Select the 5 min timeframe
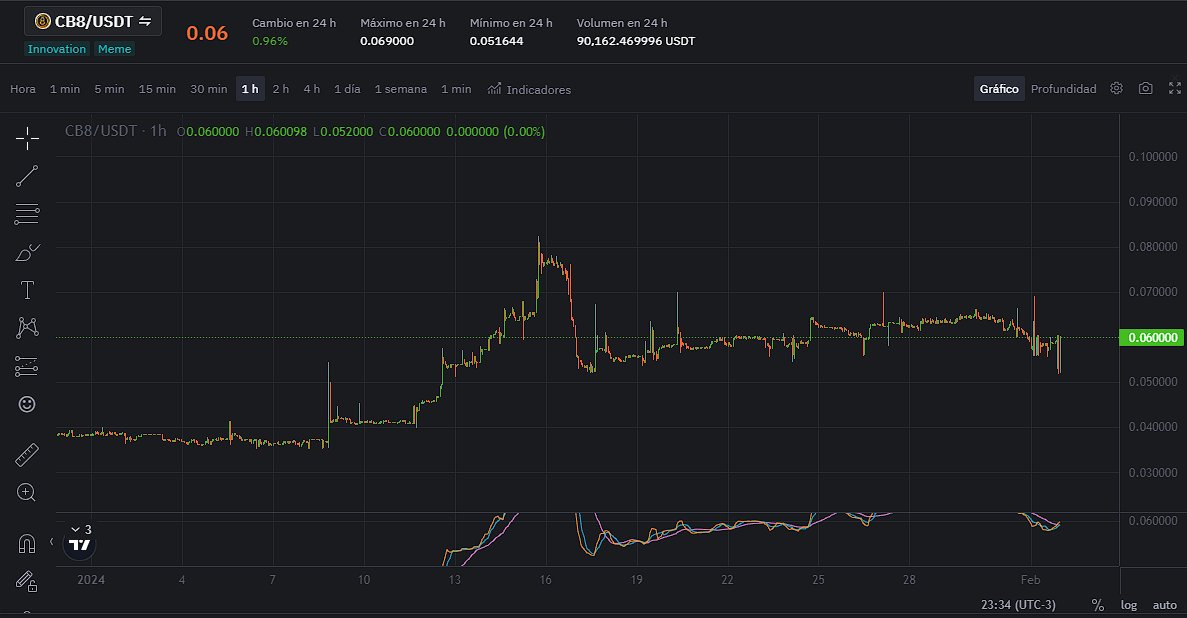 pyautogui.click(x=109, y=89)
